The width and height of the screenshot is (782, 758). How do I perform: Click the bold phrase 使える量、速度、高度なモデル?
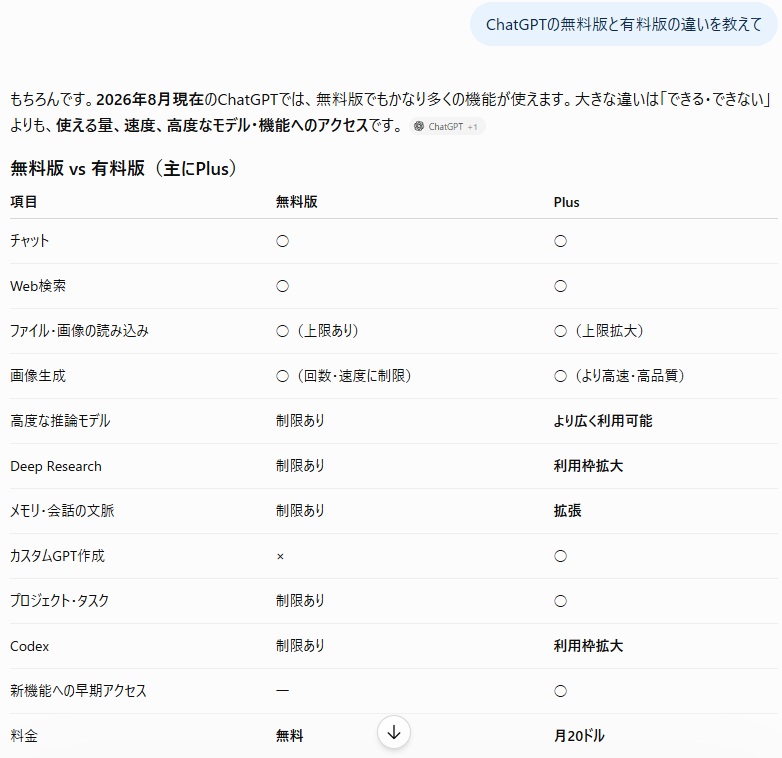point(153,125)
